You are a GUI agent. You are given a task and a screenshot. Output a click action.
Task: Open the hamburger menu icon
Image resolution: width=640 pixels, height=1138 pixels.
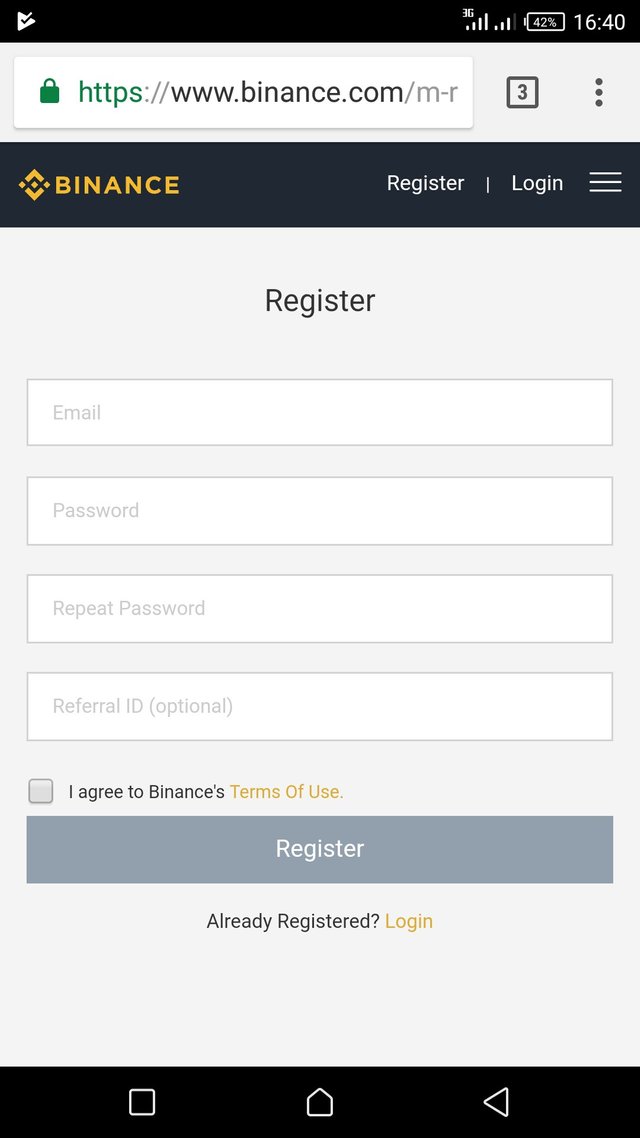605,183
